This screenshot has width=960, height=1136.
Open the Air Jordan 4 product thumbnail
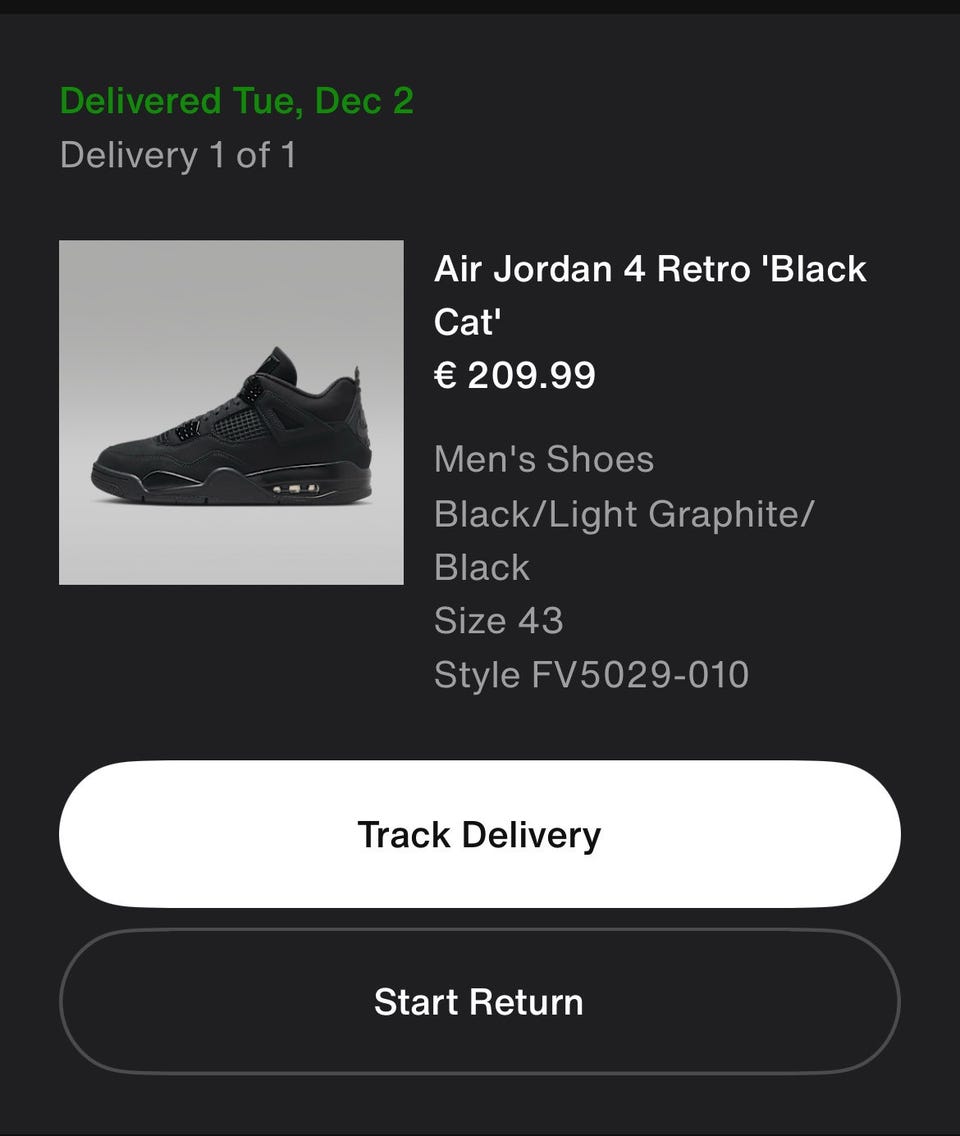231,412
